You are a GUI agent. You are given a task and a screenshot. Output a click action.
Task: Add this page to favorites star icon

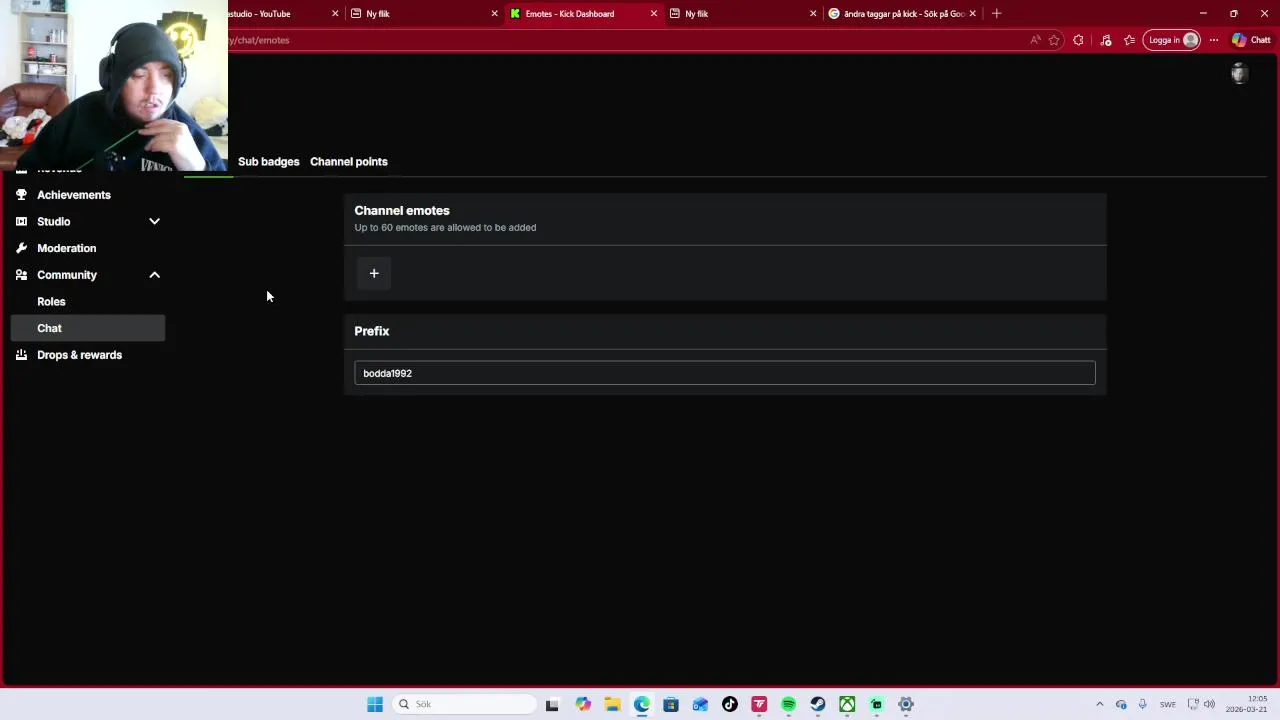point(1054,40)
